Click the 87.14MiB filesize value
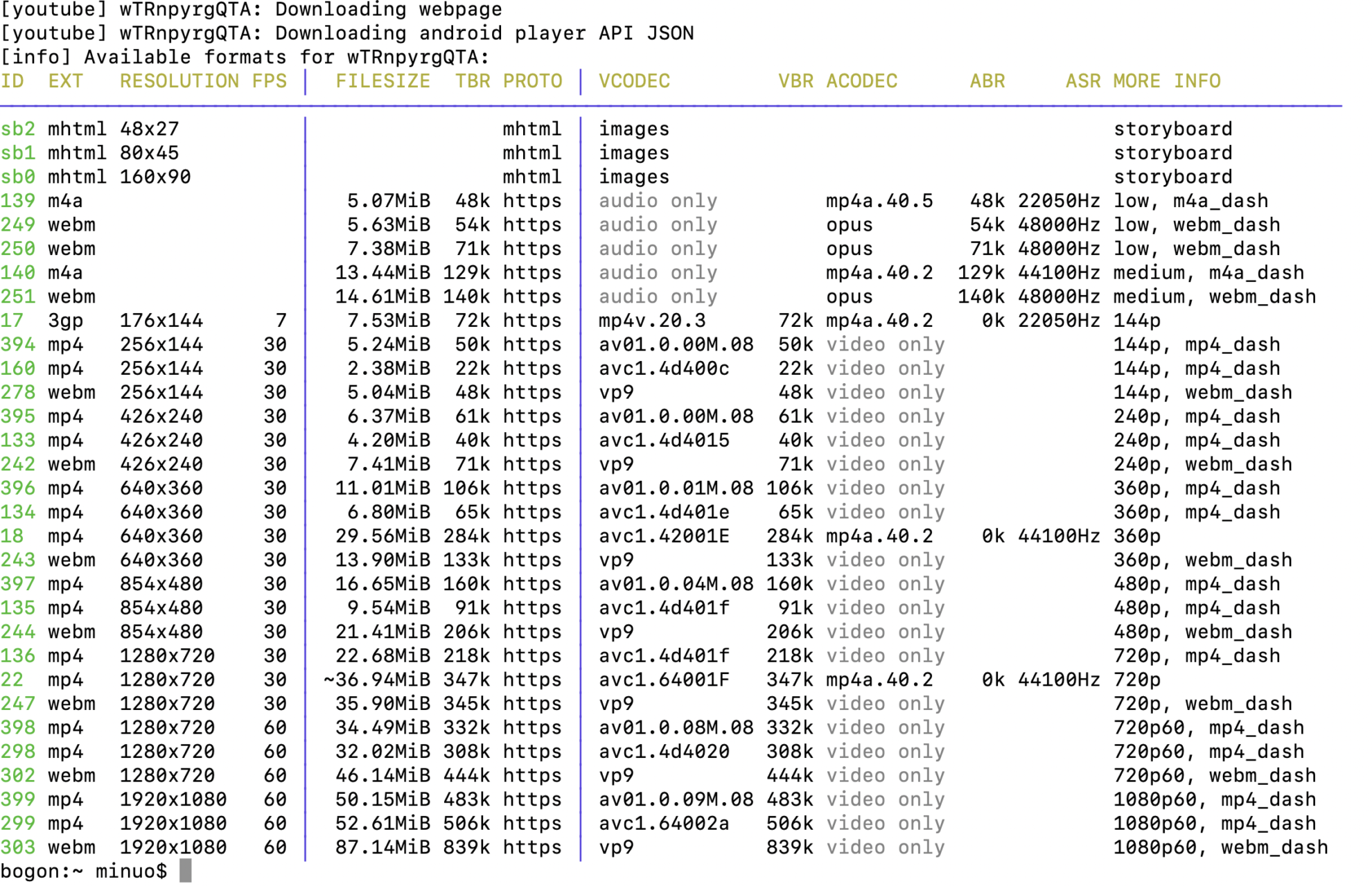This screenshot has height=886, width=1372. point(382,847)
